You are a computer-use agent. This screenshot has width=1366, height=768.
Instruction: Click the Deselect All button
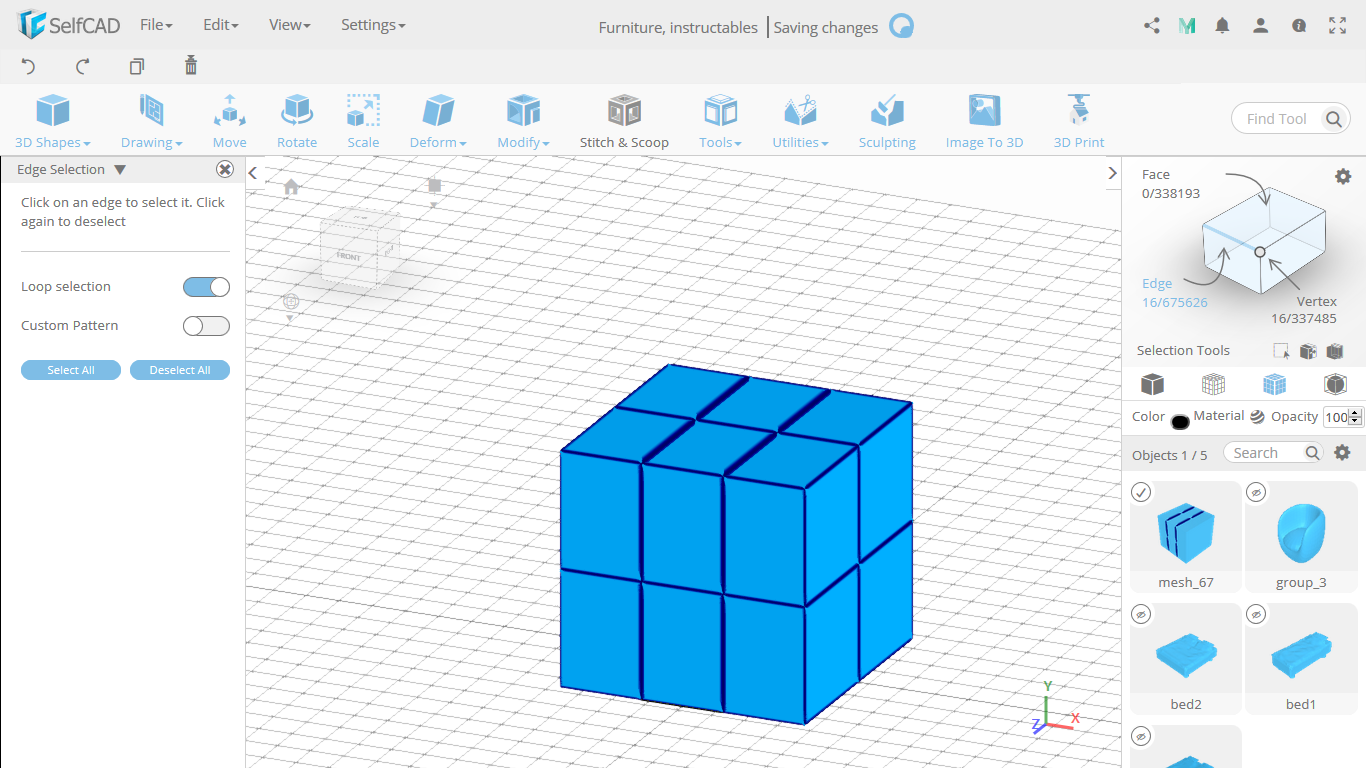pos(180,370)
